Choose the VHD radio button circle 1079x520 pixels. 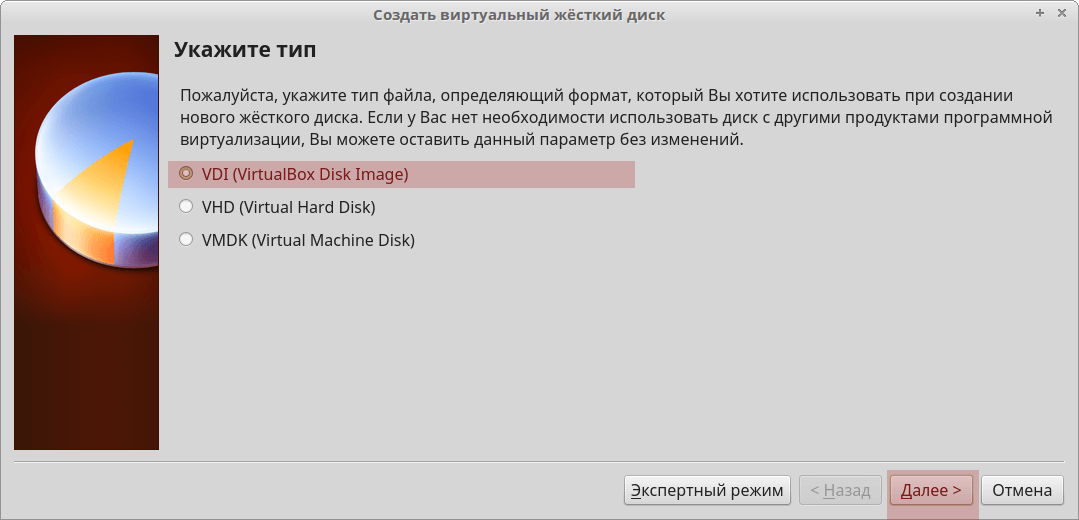(185, 207)
